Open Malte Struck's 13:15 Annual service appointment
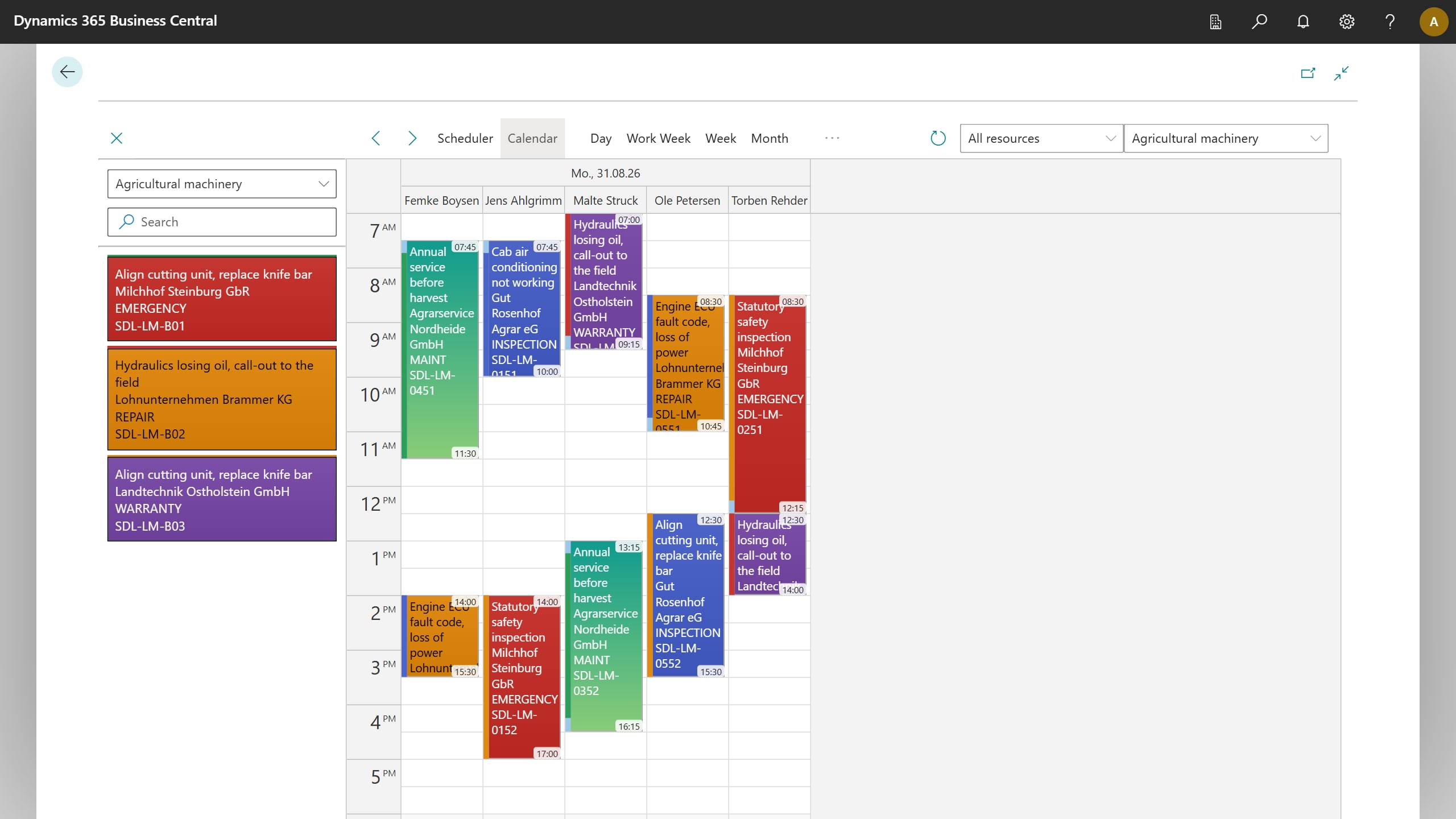This screenshot has height=819, width=1456. point(605,637)
